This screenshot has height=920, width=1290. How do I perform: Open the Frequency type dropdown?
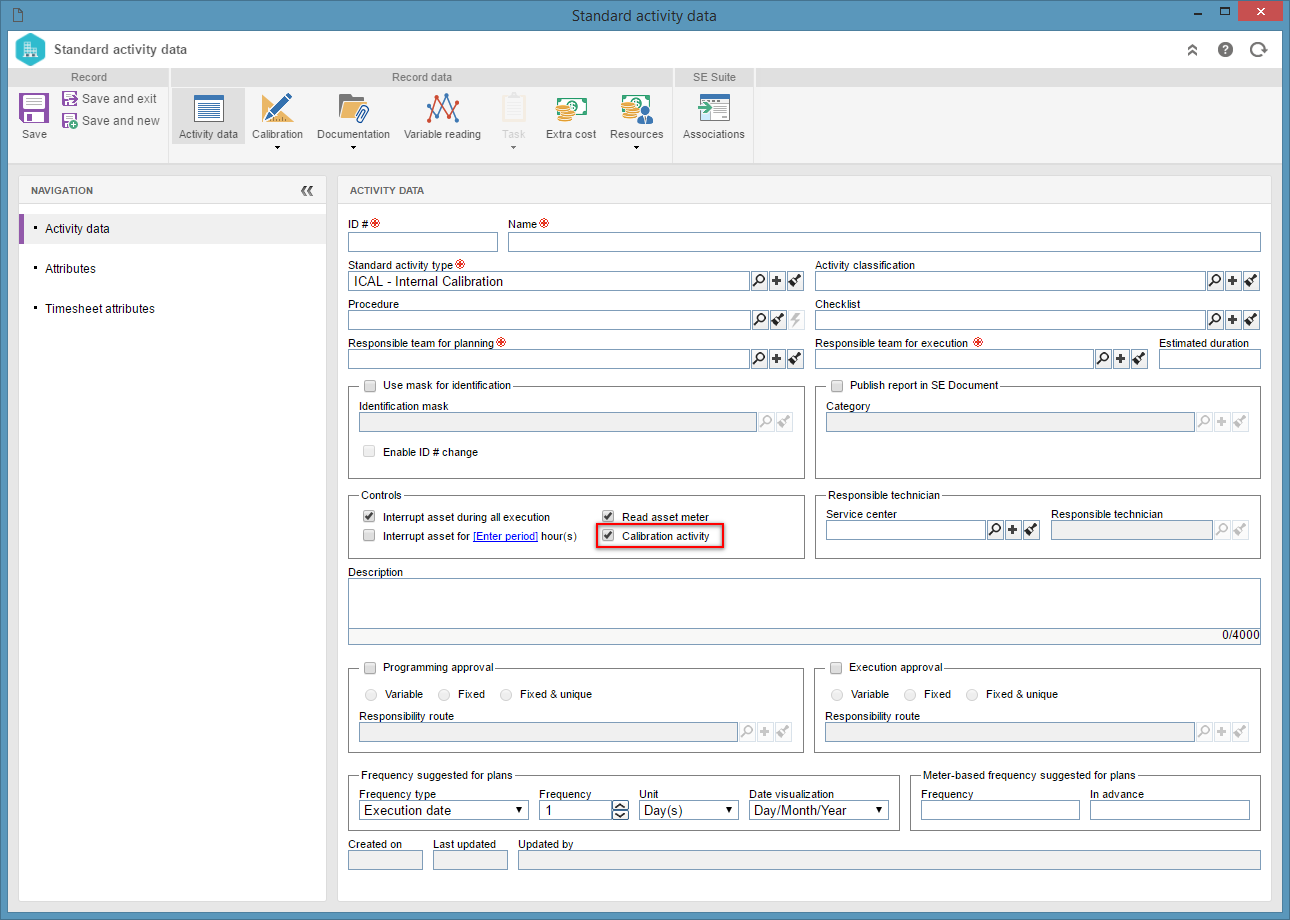tap(444, 810)
